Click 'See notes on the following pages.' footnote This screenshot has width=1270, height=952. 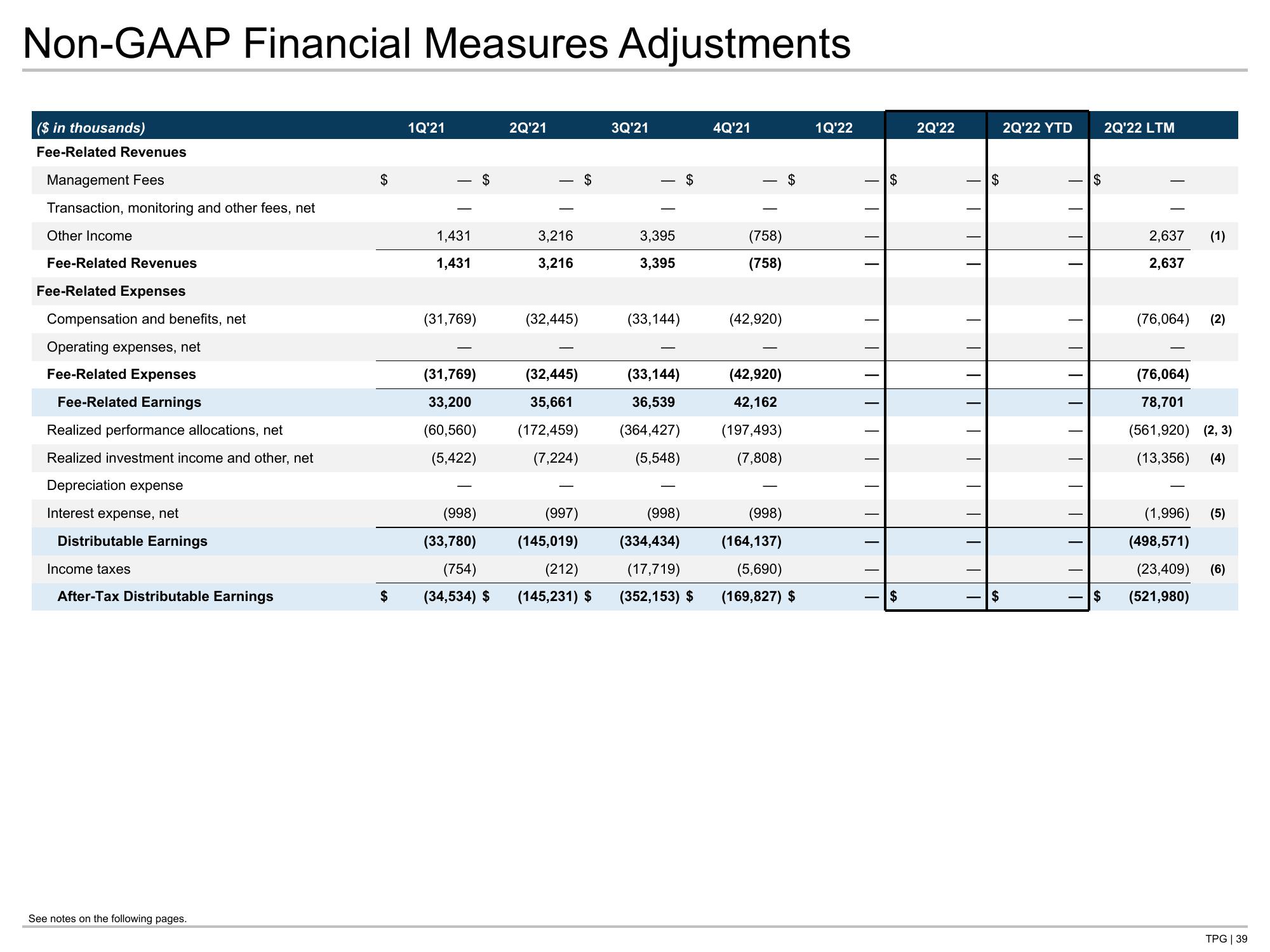point(107,918)
